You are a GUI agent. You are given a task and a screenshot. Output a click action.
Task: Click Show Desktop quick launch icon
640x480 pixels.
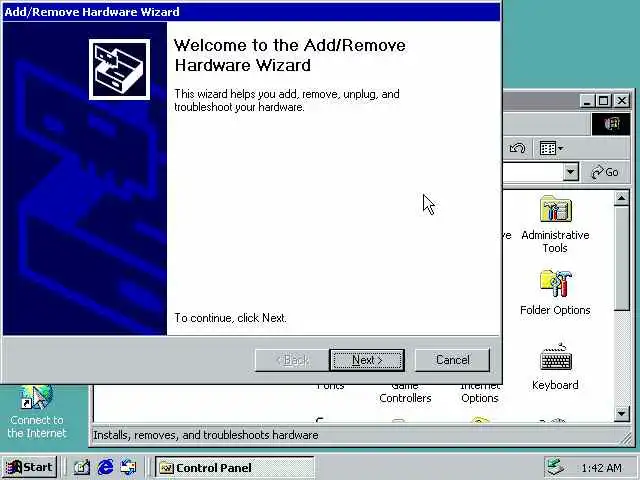coord(81,467)
